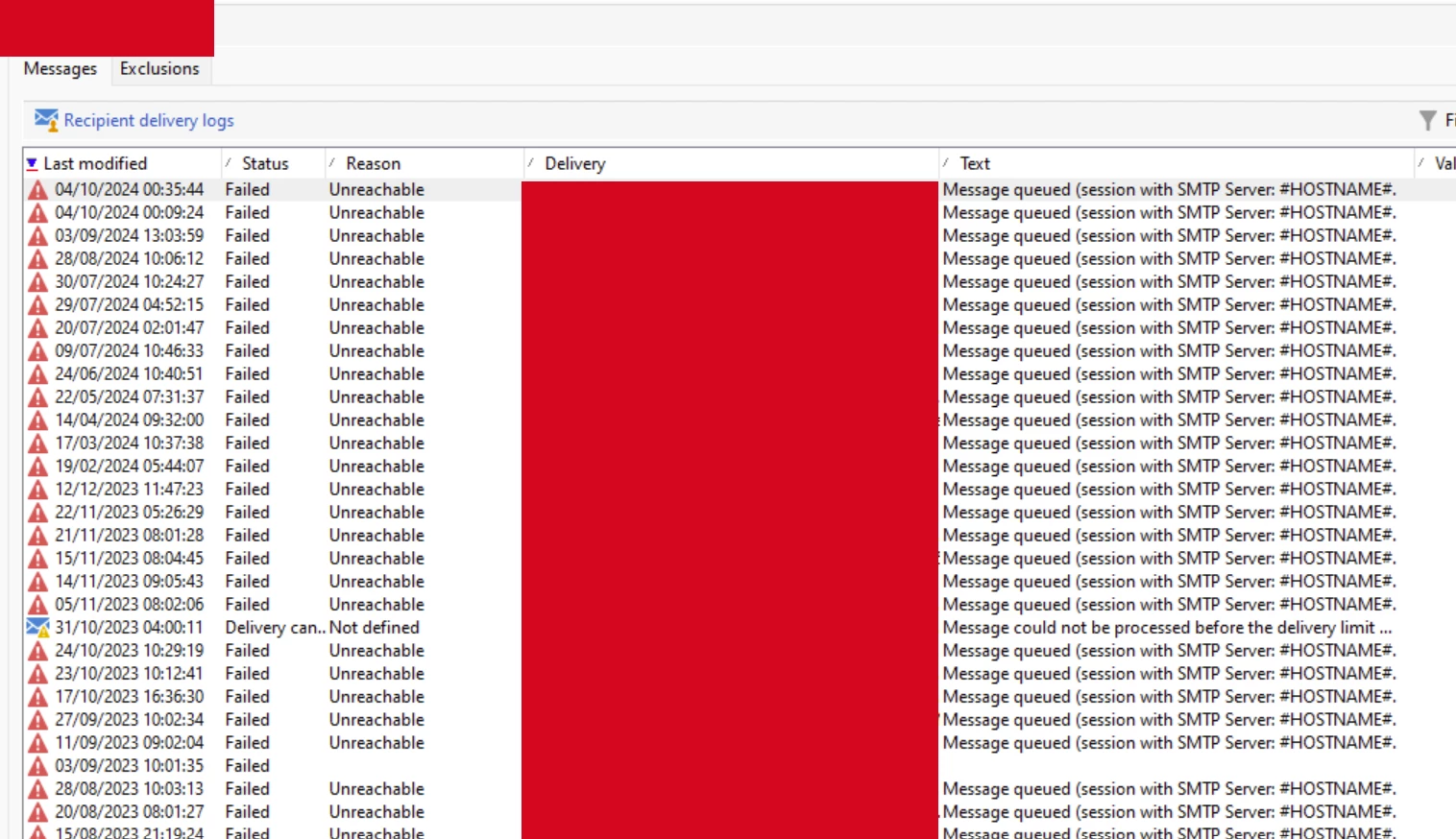Click warning icon of 03/09/2024 13:03:59 row
This screenshot has height=839, width=1456.
(37, 236)
